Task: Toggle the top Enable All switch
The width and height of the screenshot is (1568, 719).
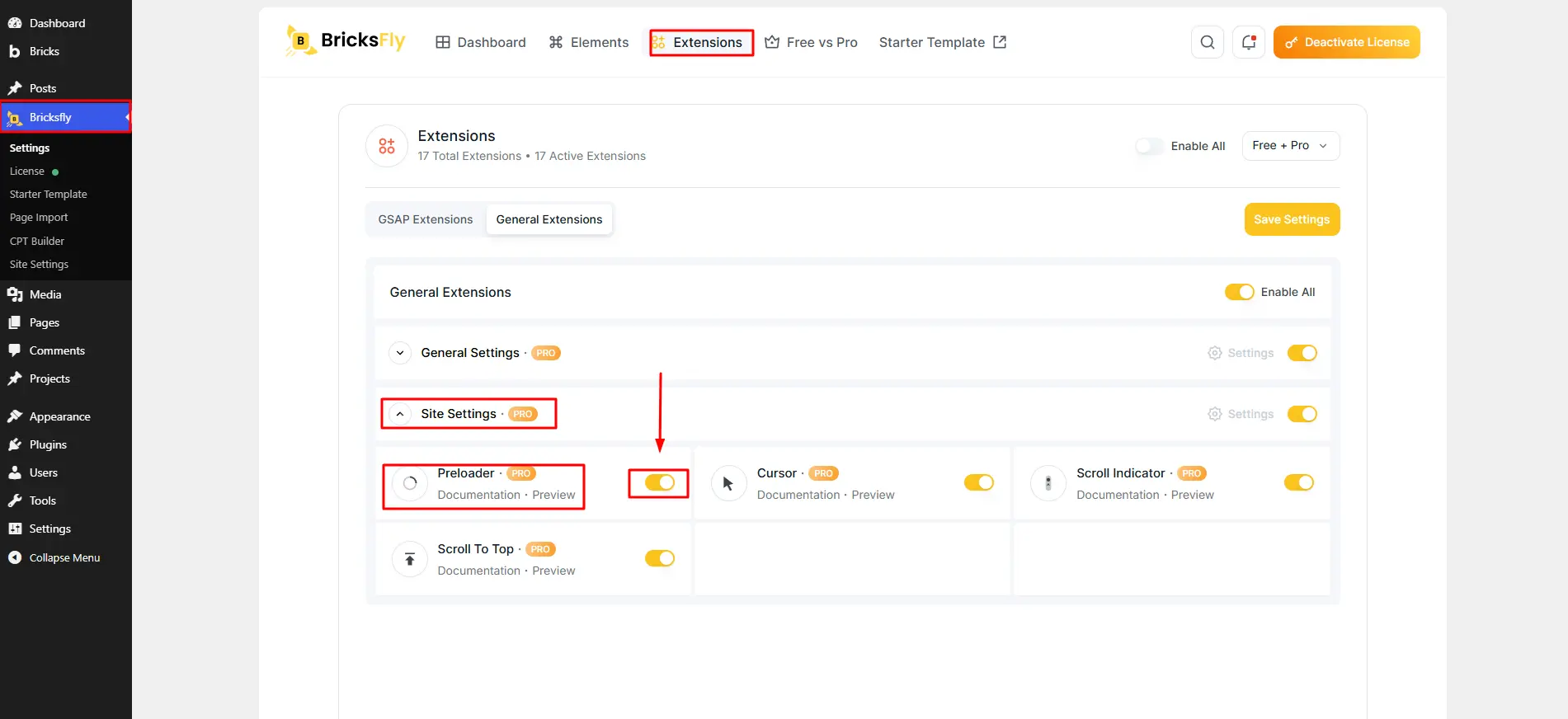Action: tap(1149, 146)
